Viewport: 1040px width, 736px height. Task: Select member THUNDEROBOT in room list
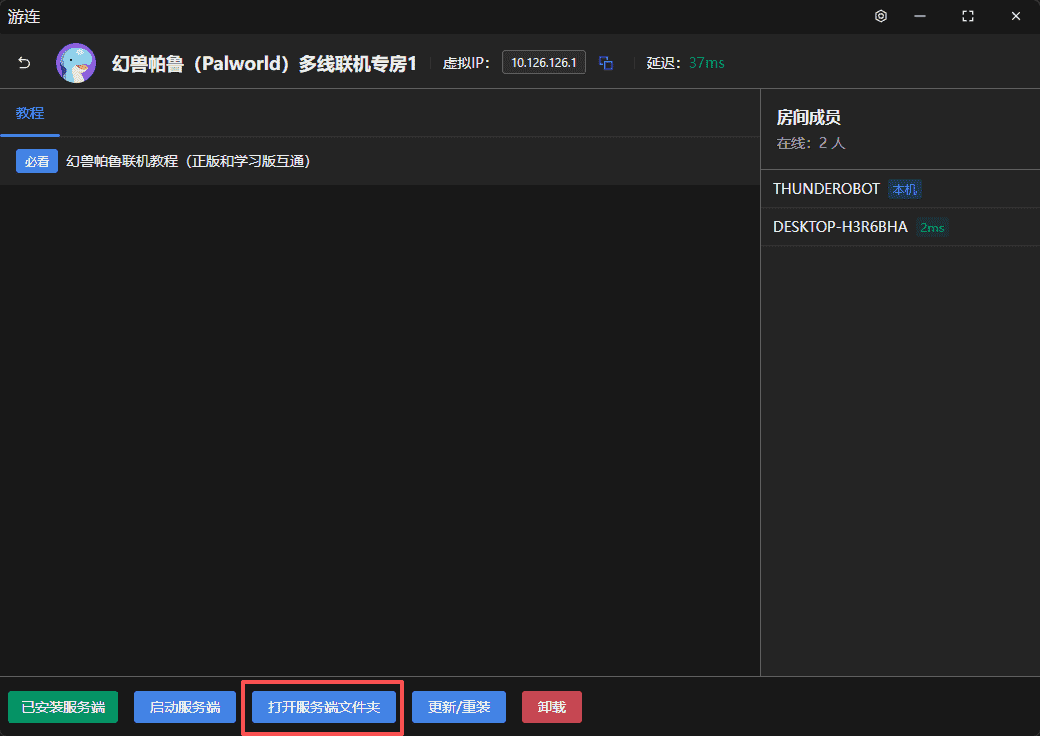(x=901, y=189)
